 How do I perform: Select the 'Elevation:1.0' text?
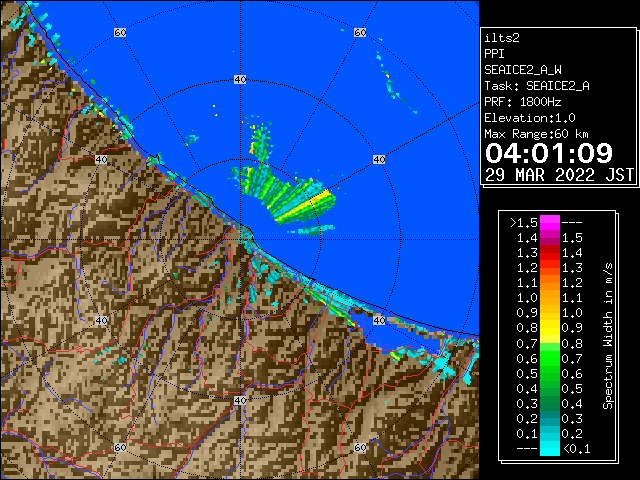[x=530, y=118]
